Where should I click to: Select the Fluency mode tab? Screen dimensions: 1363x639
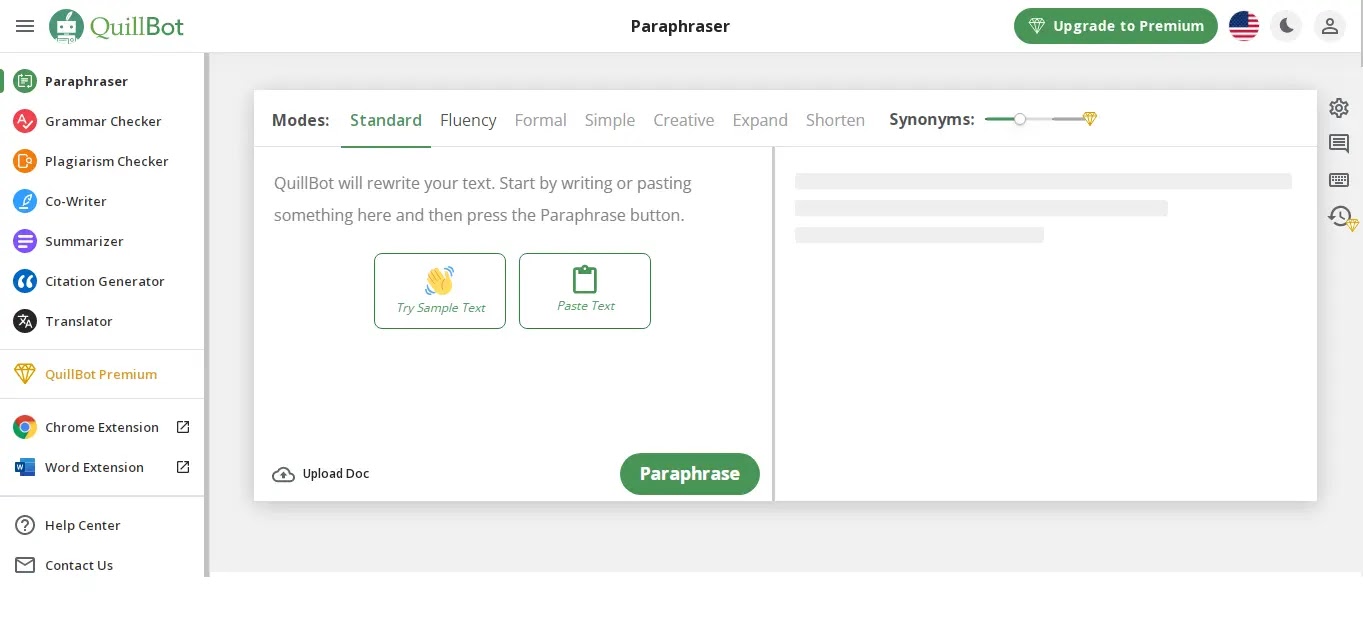(468, 120)
